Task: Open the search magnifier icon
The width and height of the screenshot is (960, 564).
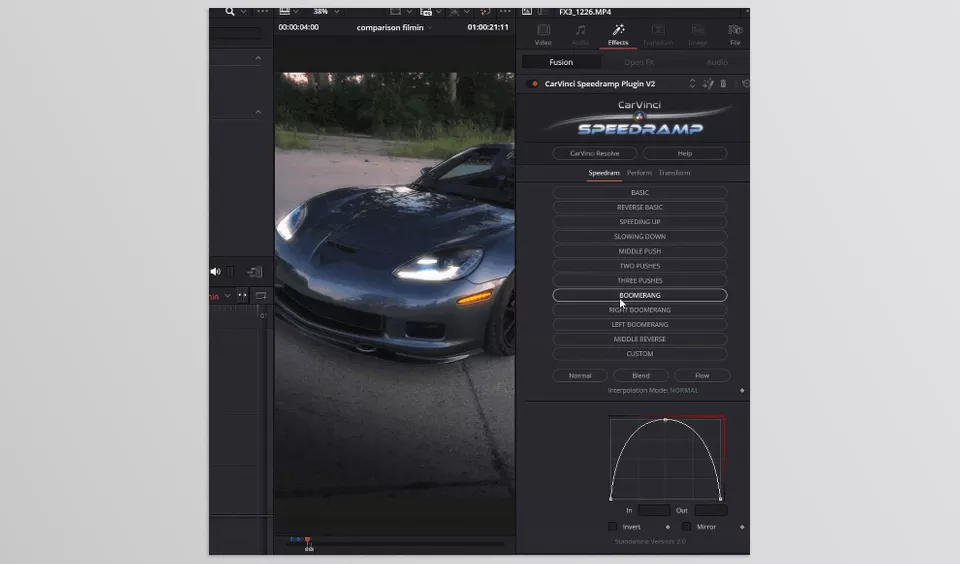Action: click(230, 11)
